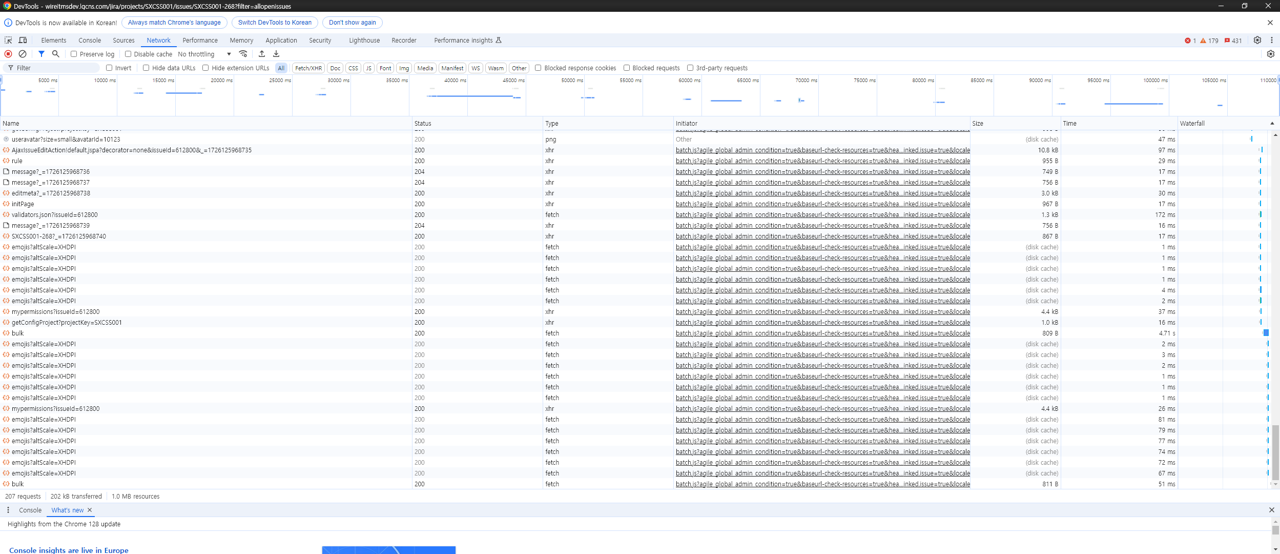Clear the network log icon
The width and height of the screenshot is (1280, 554).
tap(22, 54)
